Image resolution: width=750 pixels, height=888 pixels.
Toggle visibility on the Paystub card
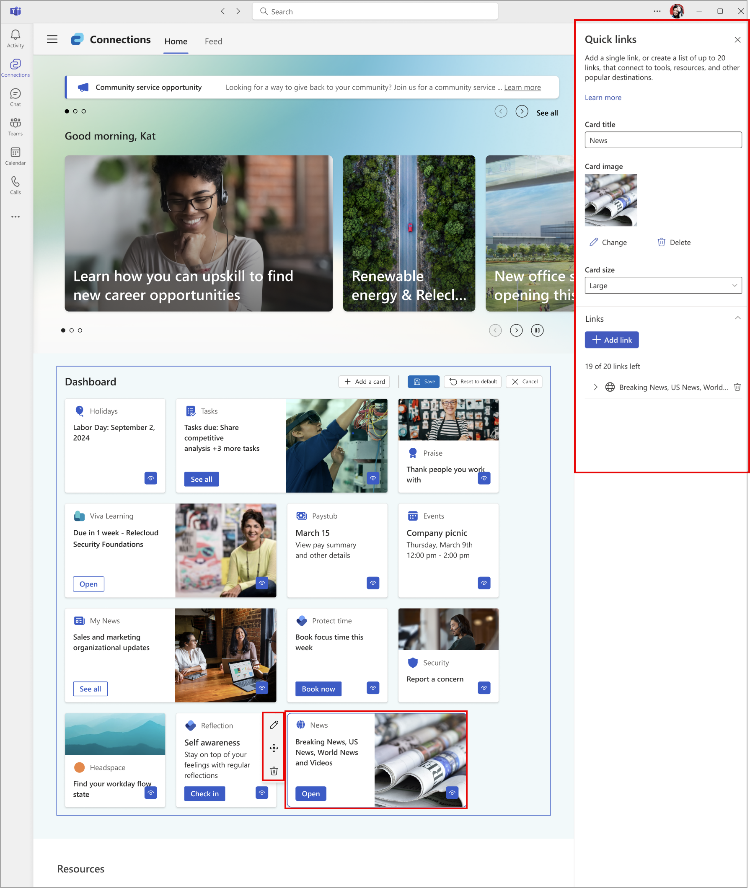373,583
